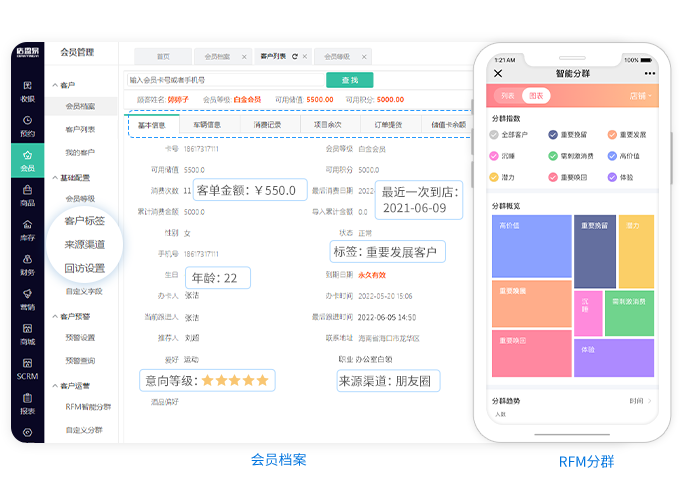Toggle the 沉睡 group checkbox

click(x=494, y=156)
